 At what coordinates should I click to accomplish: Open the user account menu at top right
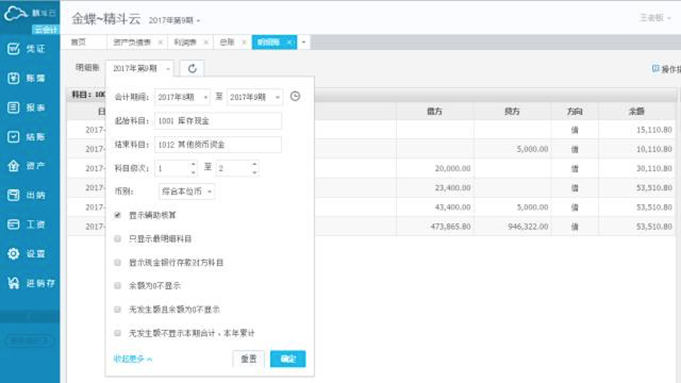point(655,18)
